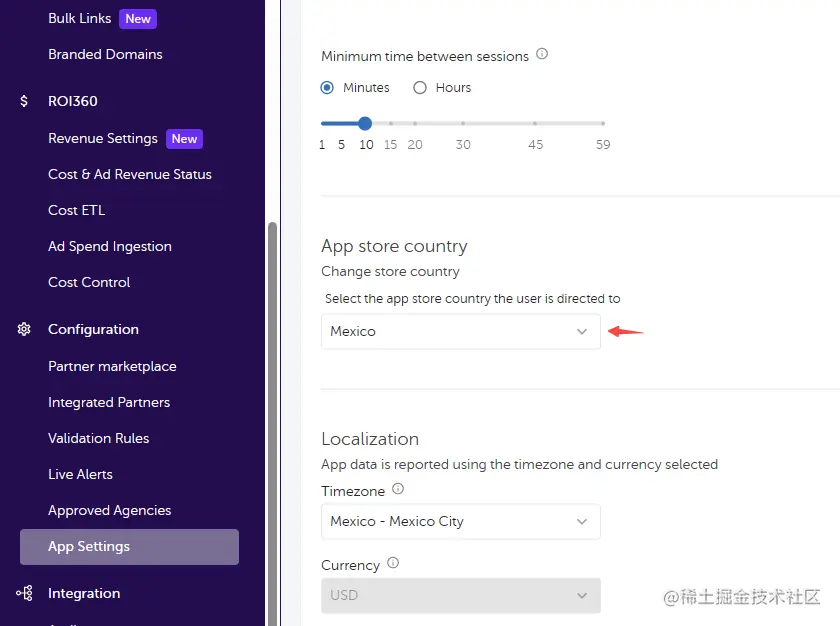840x626 pixels.
Task: Go to Revenue Settings
Action: (x=103, y=138)
